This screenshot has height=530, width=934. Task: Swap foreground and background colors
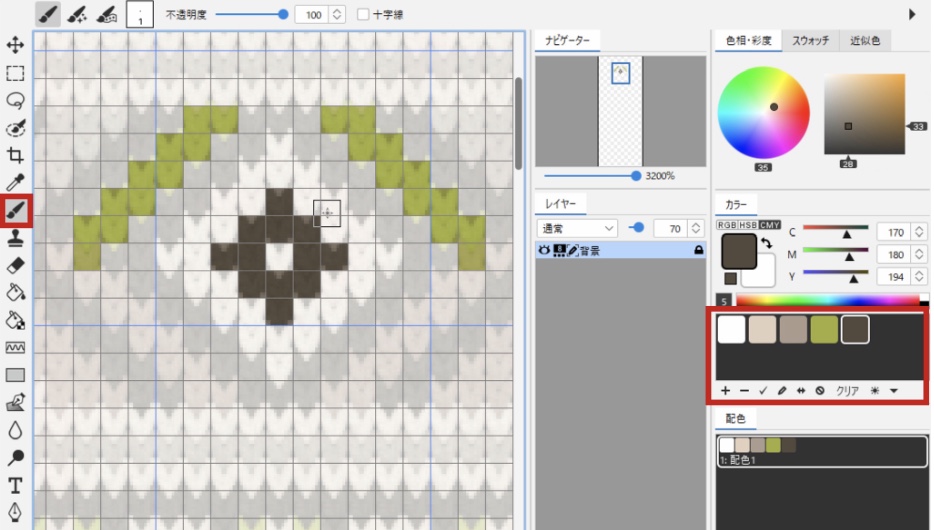(x=767, y=242)
